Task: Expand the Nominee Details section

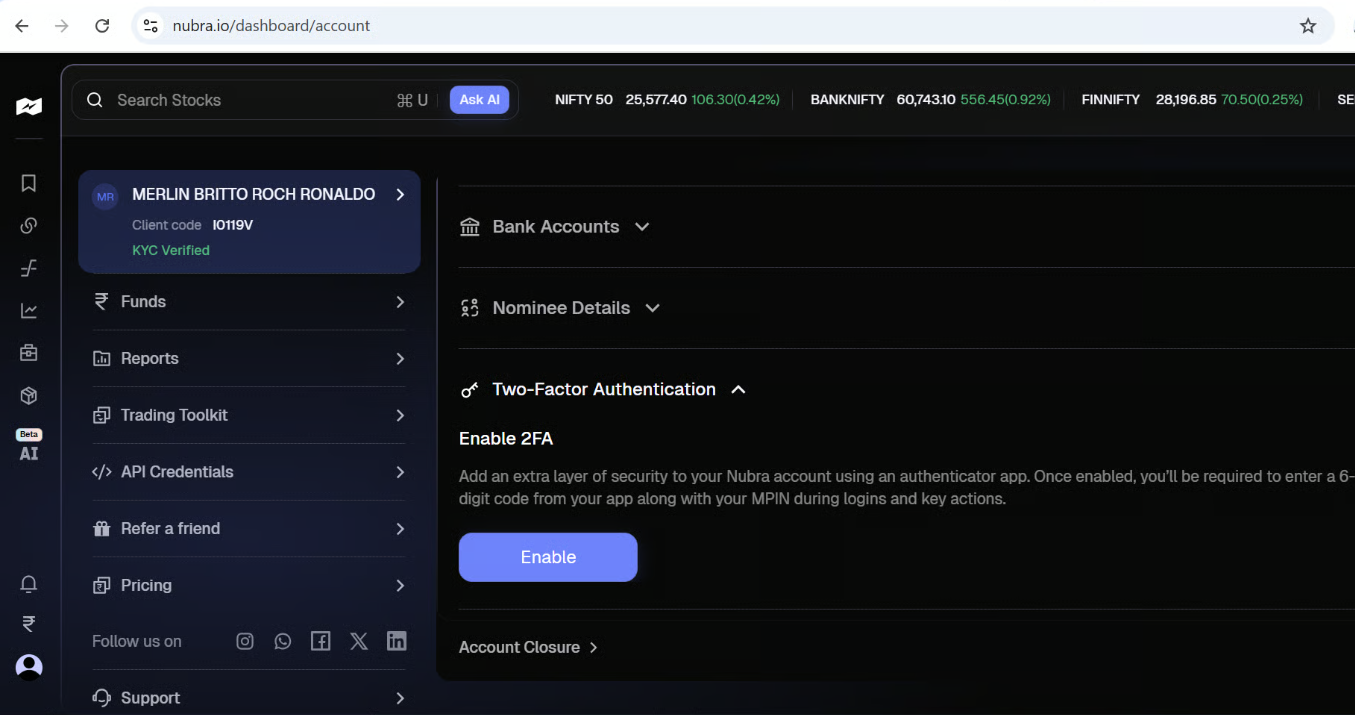Action: 560,308
